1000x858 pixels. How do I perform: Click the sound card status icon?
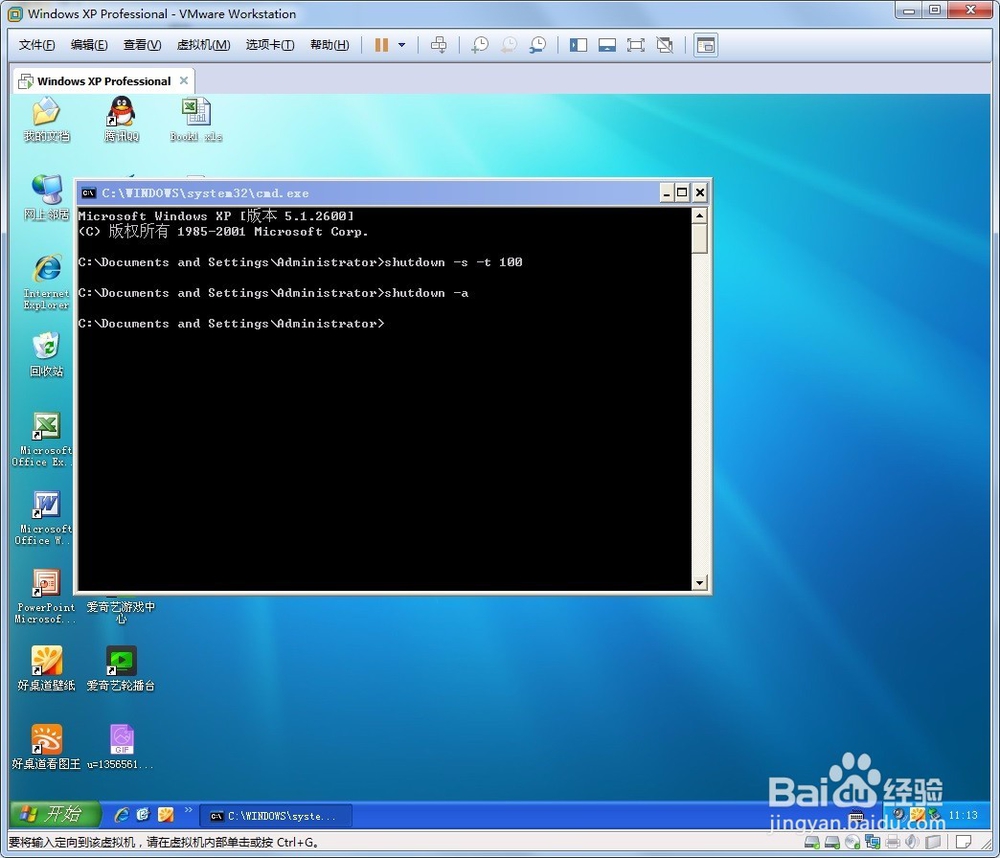pos(913,842)
